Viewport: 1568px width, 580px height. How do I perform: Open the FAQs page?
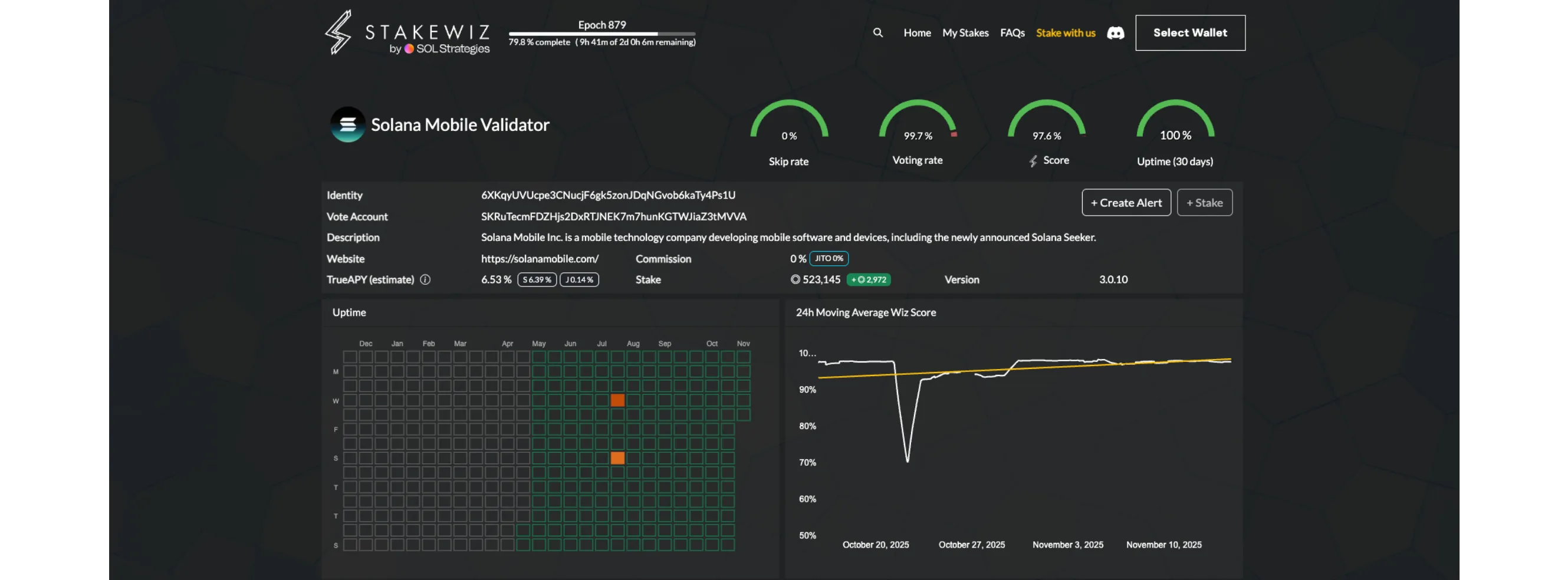1012,33
